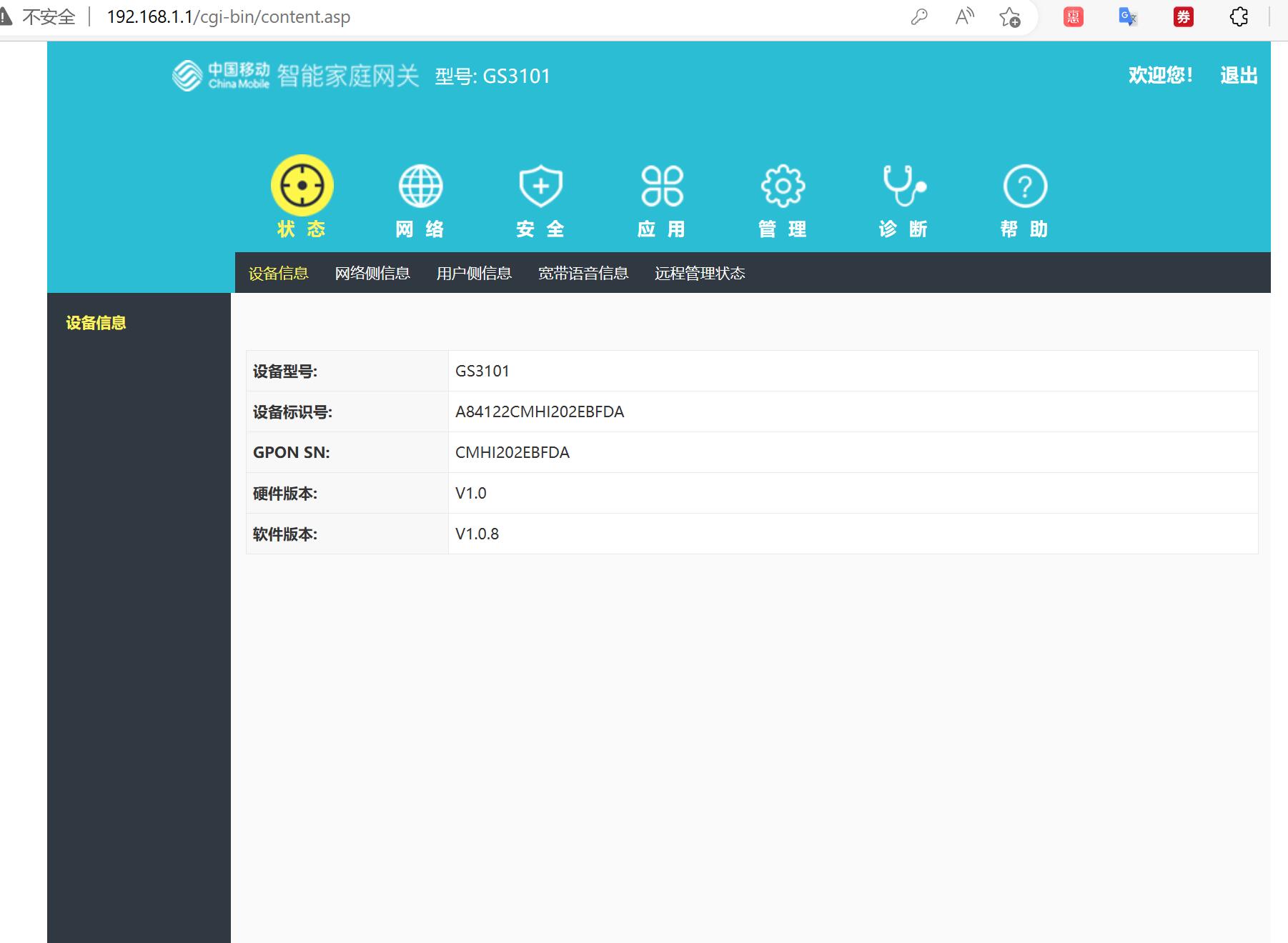Click the value A84122CMHI202EBFDA
Image resolution: width=1288 pixels, height=943 pixels.
540,411
